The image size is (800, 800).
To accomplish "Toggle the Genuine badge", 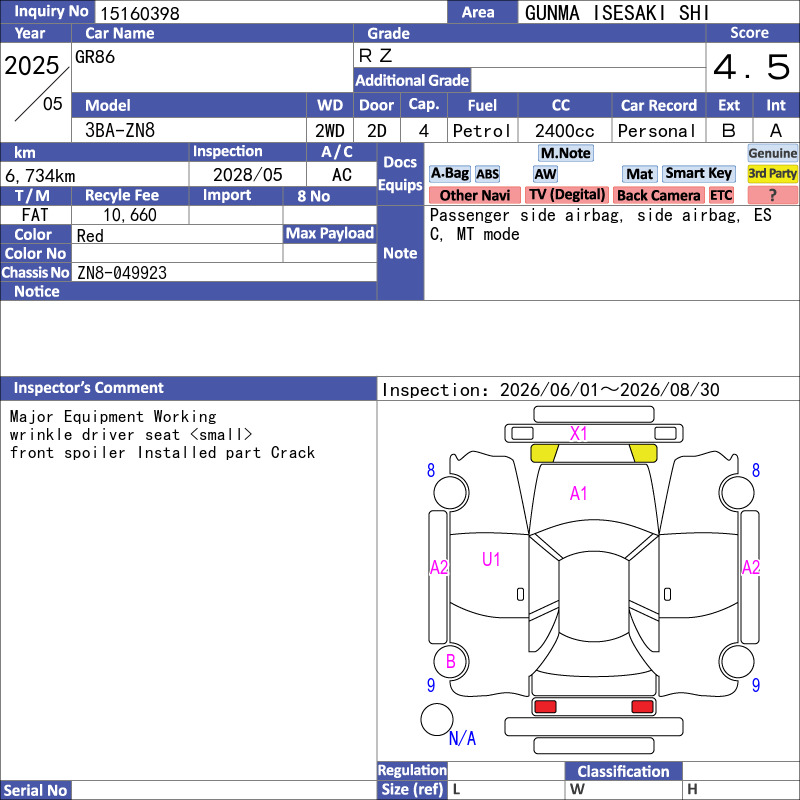I will [x=772, y=153].
